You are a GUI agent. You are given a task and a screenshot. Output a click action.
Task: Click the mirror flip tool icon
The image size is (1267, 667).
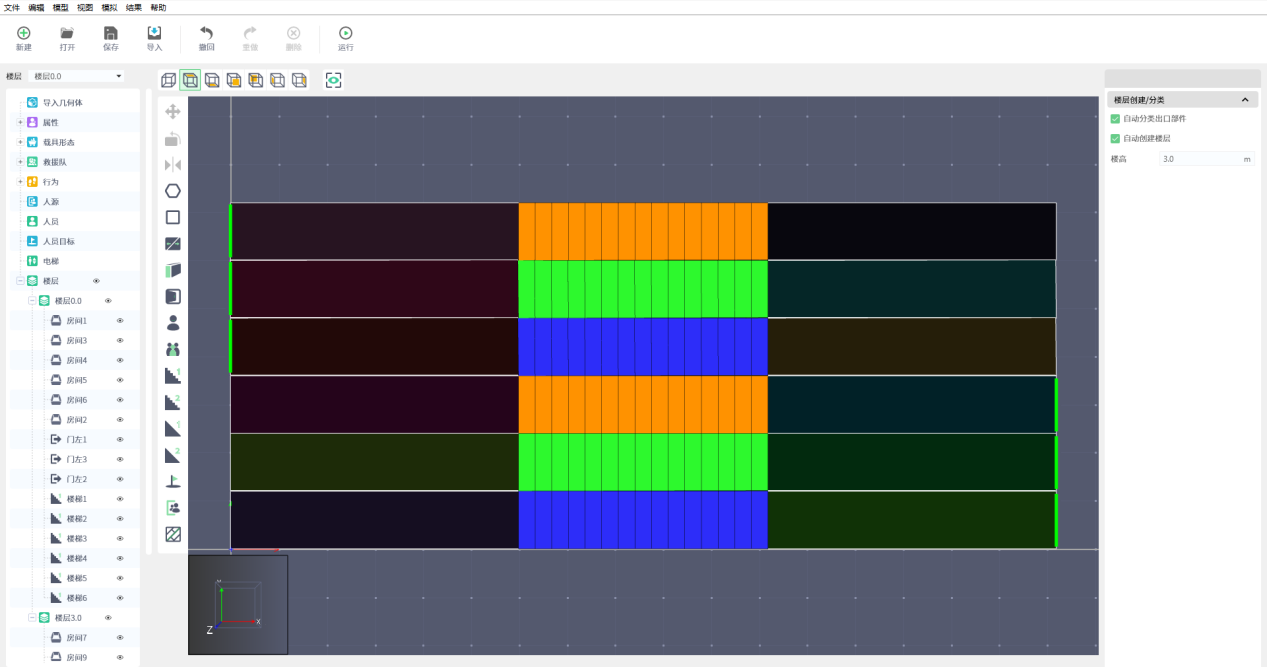pyautogui.click(x=173, y=165)
